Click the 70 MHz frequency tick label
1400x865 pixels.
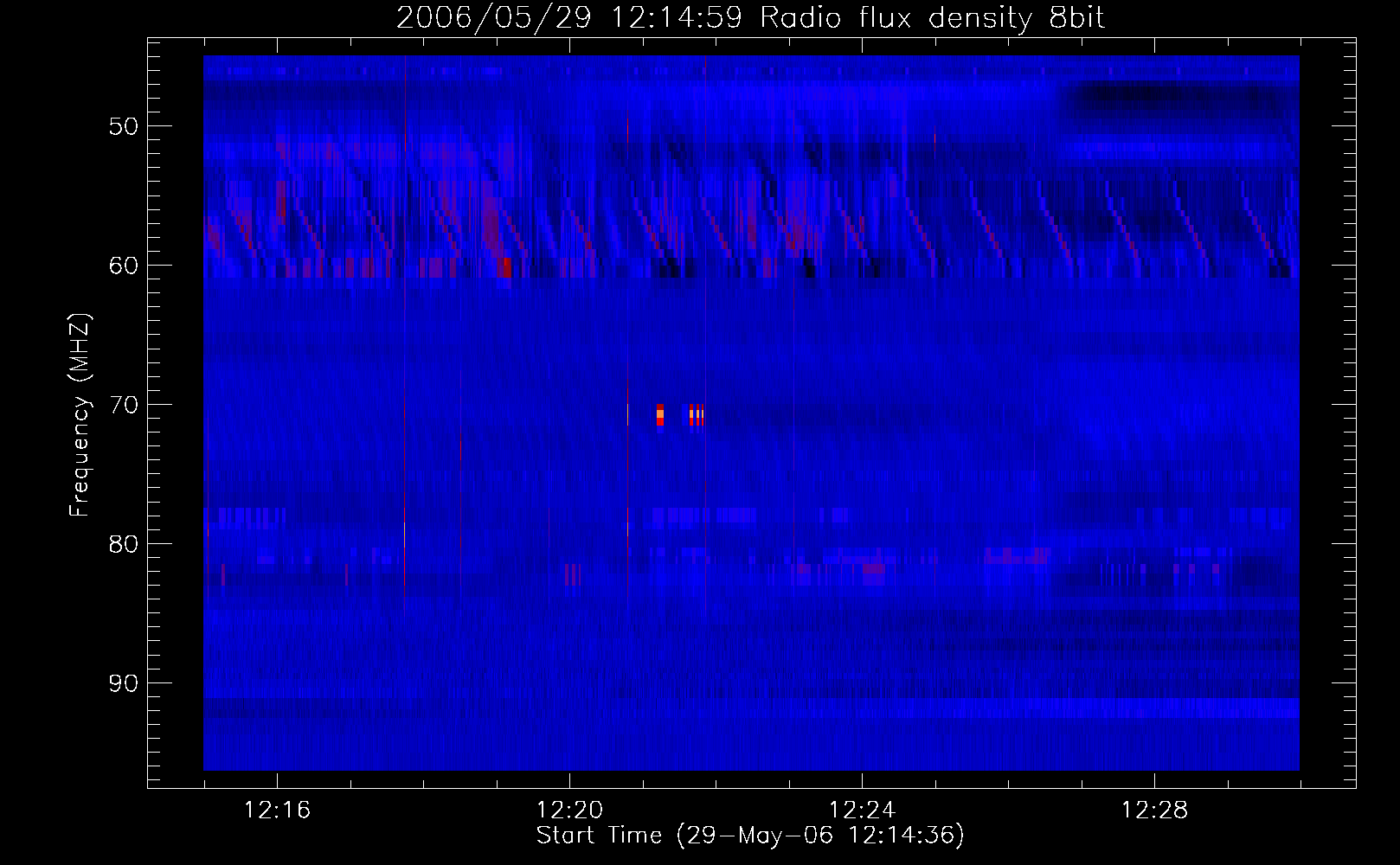point(123,405)
